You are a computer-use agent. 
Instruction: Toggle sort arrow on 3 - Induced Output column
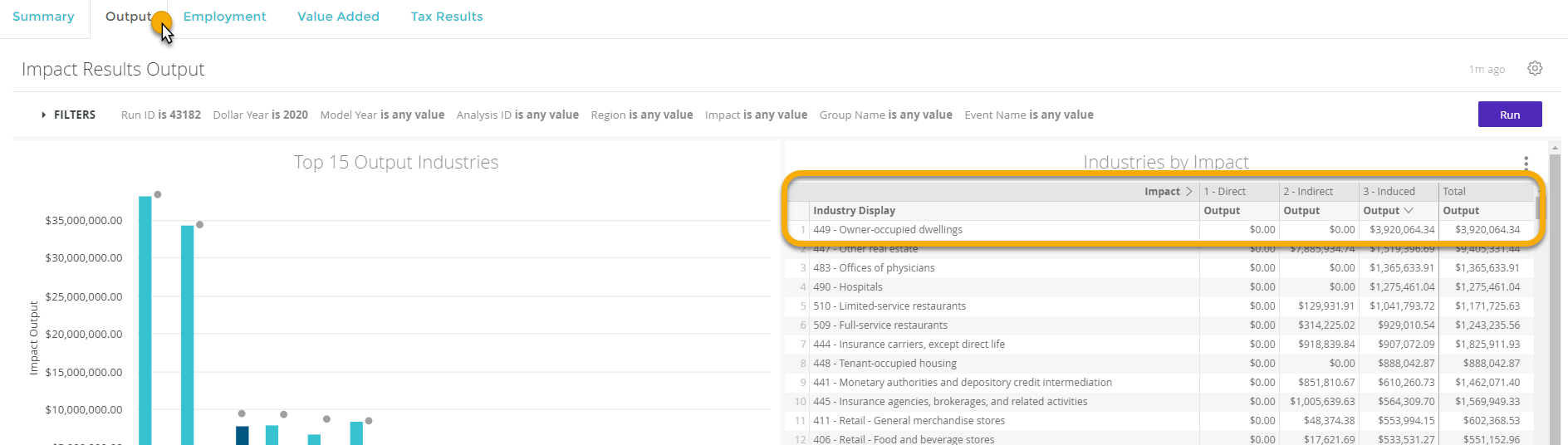(1409, 211)
